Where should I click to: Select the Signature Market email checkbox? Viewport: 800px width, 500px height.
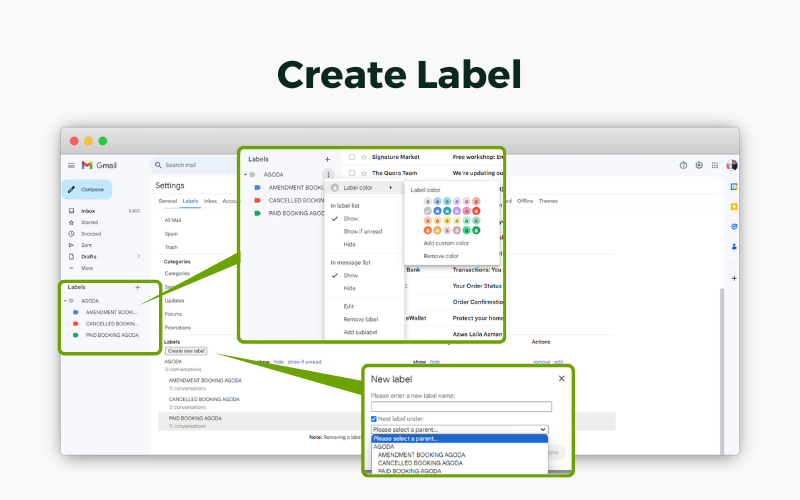[x=352, y=157]
